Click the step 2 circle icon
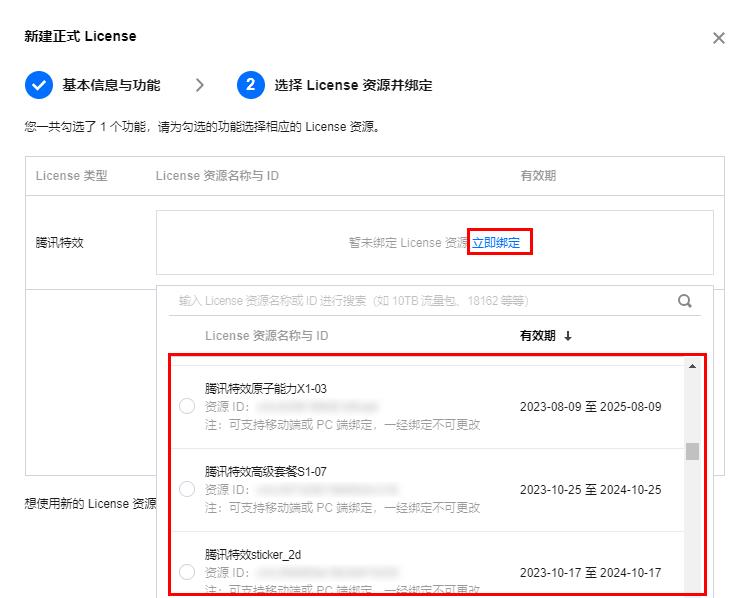Image resolution: width=750 pixels, height=598 pixels. point(251,85)
